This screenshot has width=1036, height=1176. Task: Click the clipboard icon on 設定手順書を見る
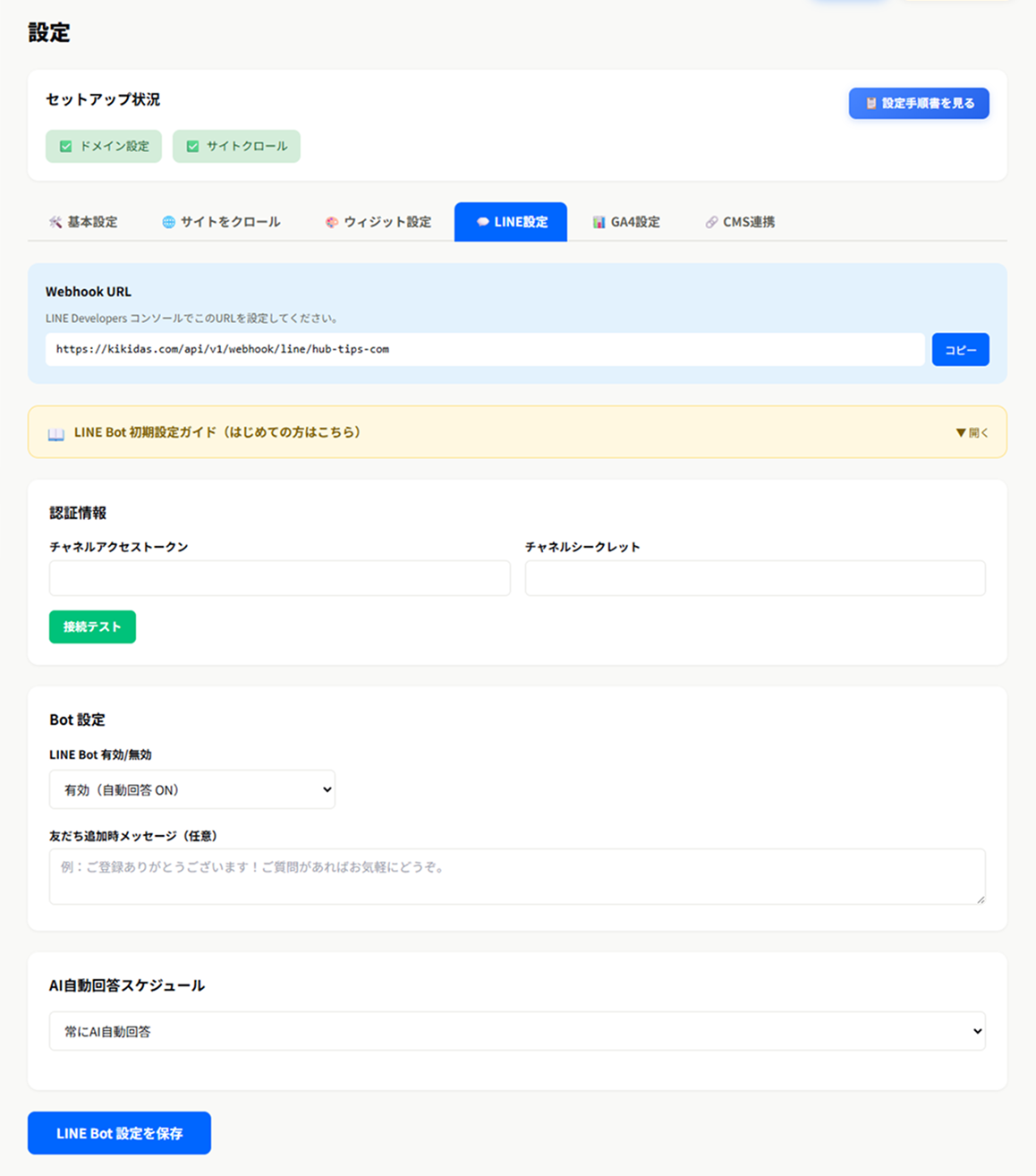point(870,104)
